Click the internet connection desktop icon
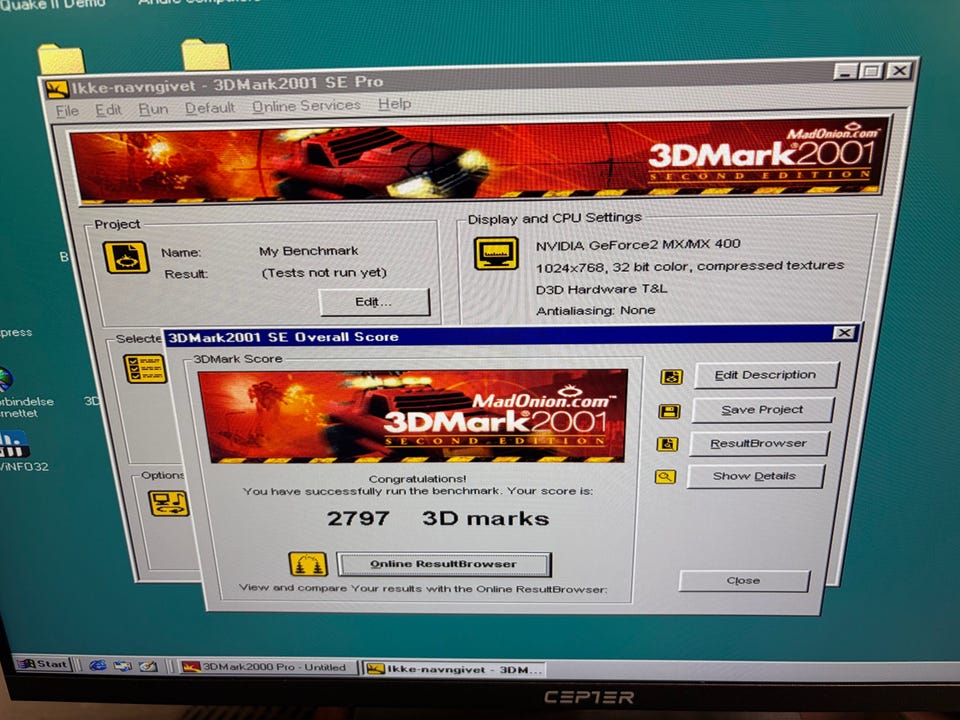This screenshot has width=960, height=720. coord(5,380)
